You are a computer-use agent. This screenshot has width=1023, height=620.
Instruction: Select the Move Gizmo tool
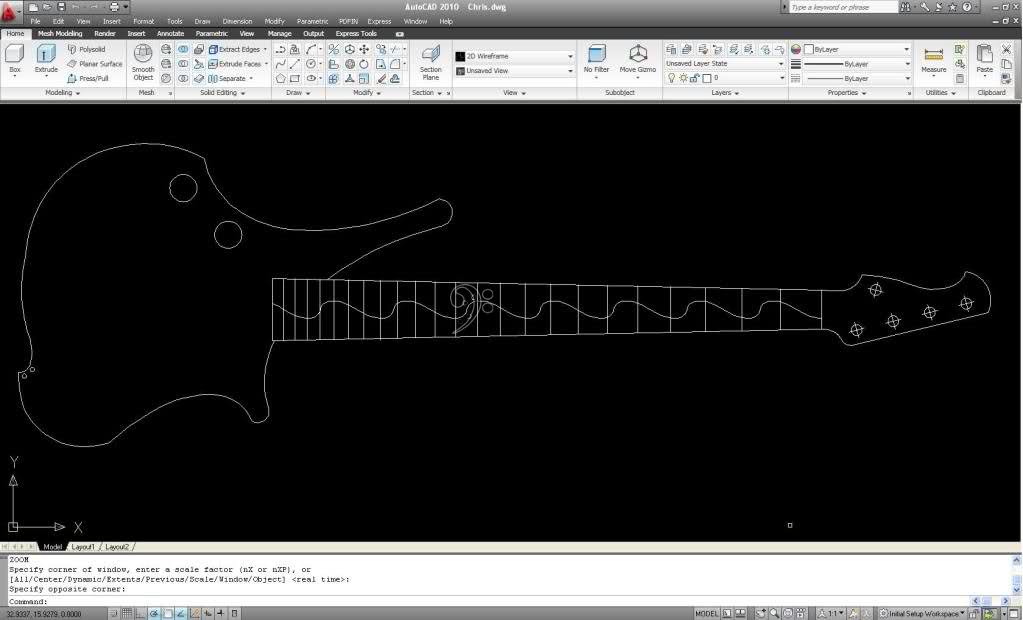click(x=637, y=59)
